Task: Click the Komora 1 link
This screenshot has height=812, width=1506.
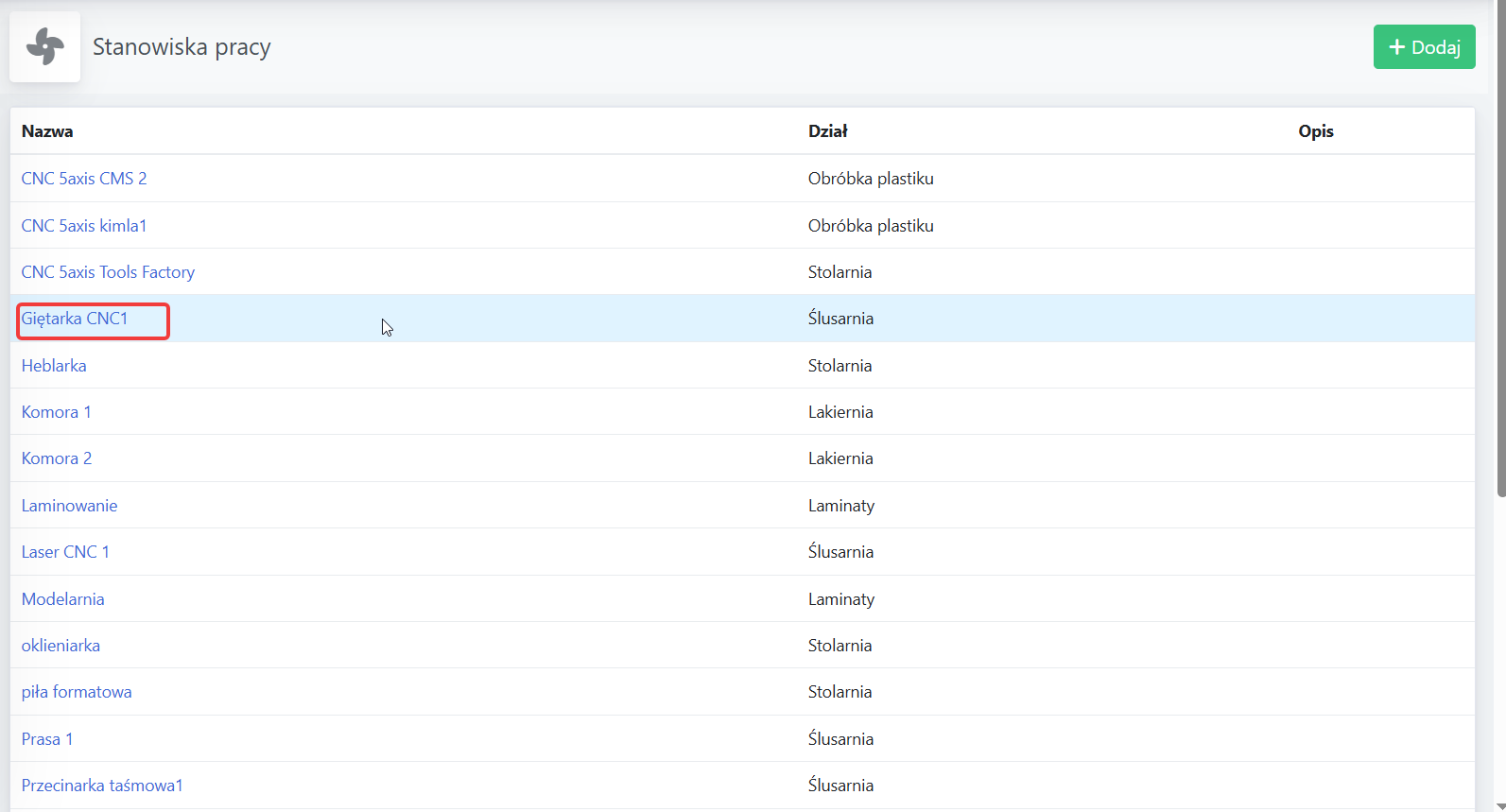Action: click(x=57, y=412)
